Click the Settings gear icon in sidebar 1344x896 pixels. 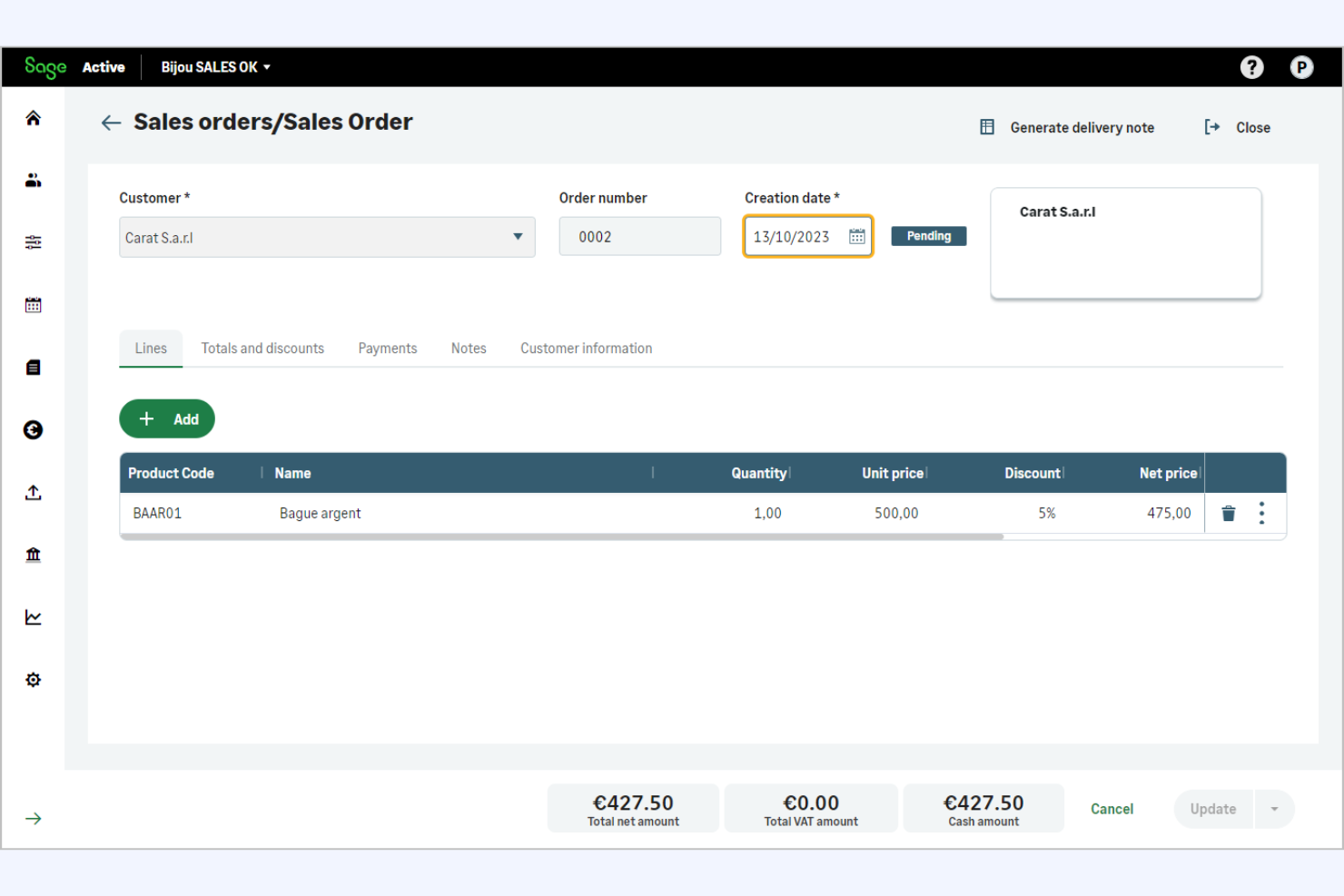[x=33, y=679]
